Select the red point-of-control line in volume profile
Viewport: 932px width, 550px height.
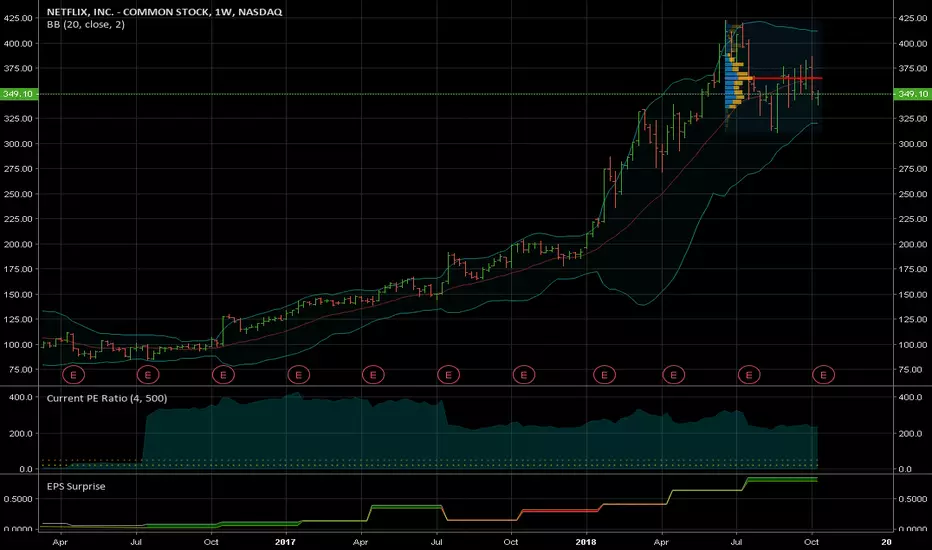pyautogui.click(x=786, y=78)
